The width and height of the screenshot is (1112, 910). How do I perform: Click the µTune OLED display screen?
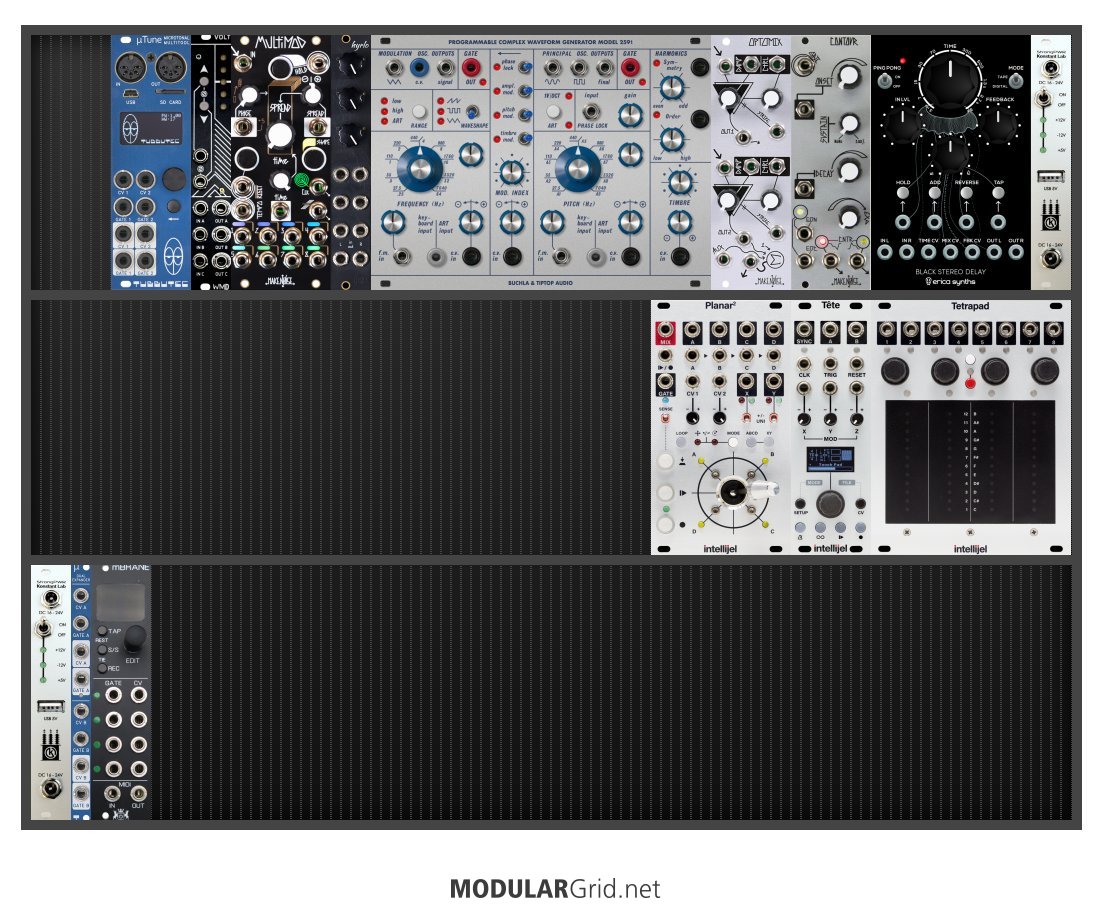tap(150, 129)
